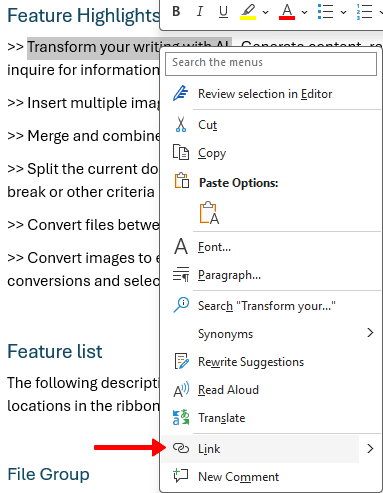Select Copy from context menu

pyautogui.click(x=271, y=153)
